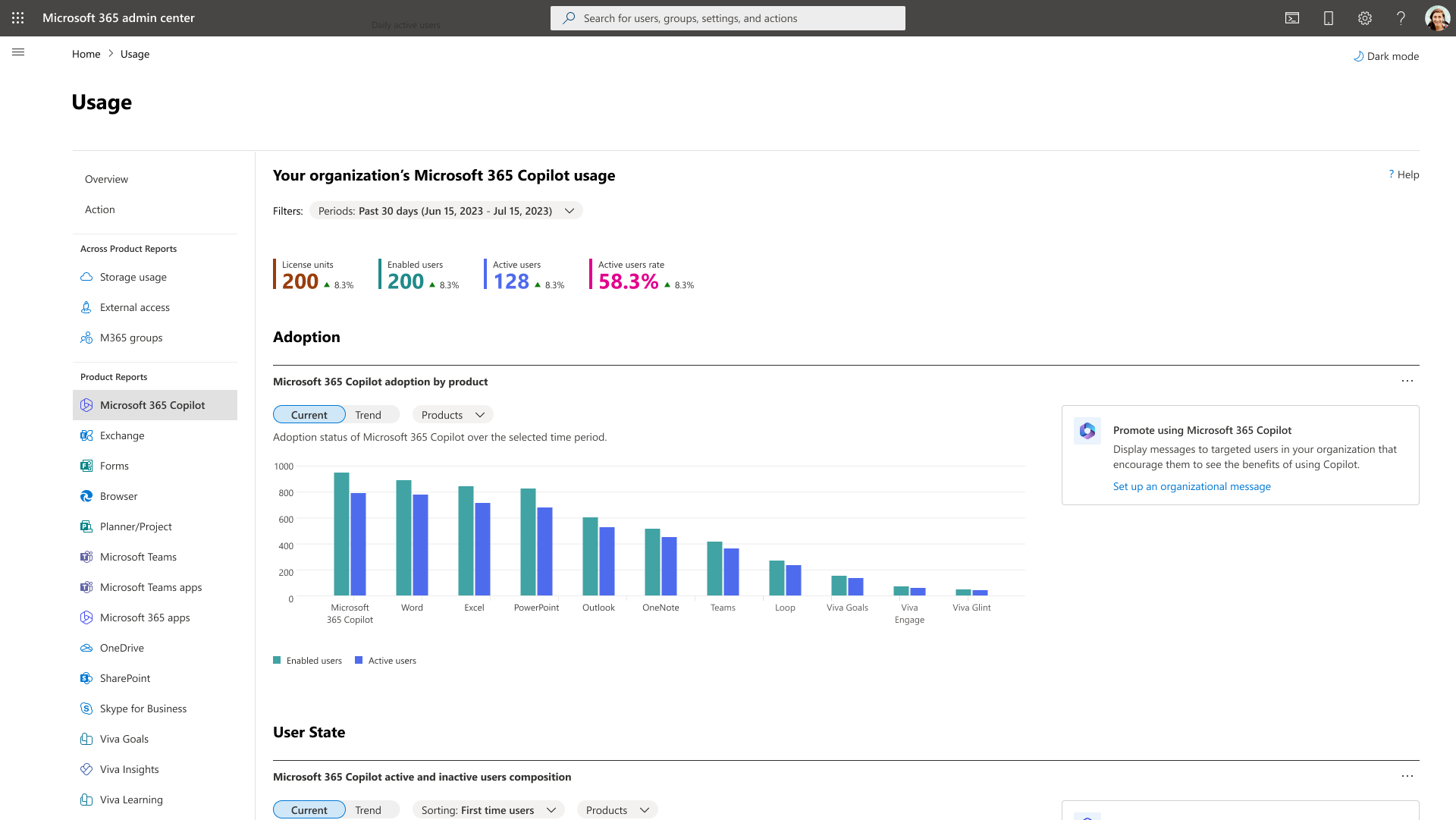The width and height of the screenshot is (1456, 820).
Task: Click the Exchange icon in sidebar
Action: tap(86, 435)
